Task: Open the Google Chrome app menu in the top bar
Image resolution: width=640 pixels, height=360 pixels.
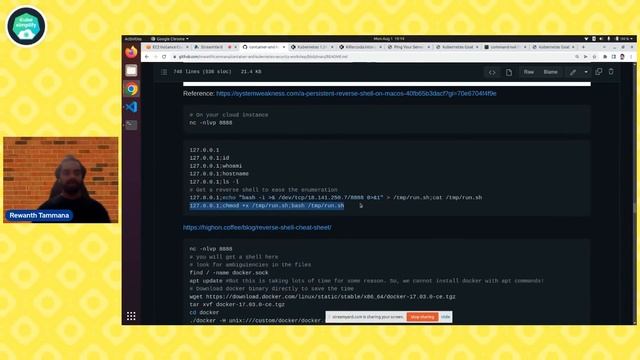Action: click(x=170, y=39)
